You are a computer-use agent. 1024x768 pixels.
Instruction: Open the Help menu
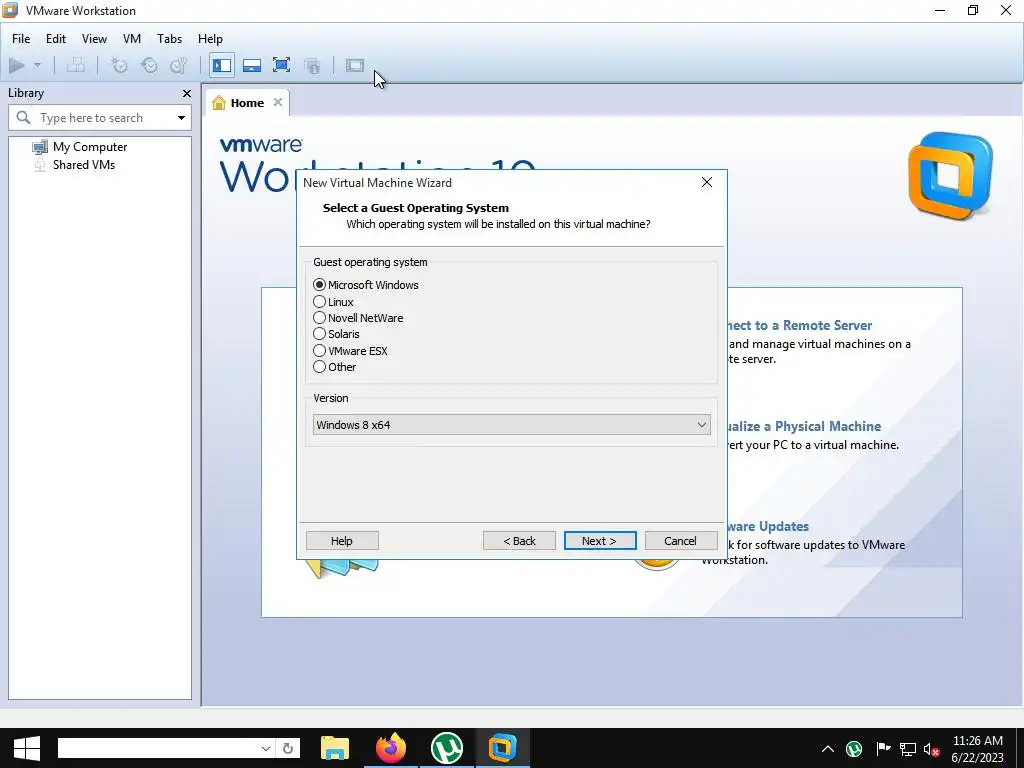(x=210, y=39)
